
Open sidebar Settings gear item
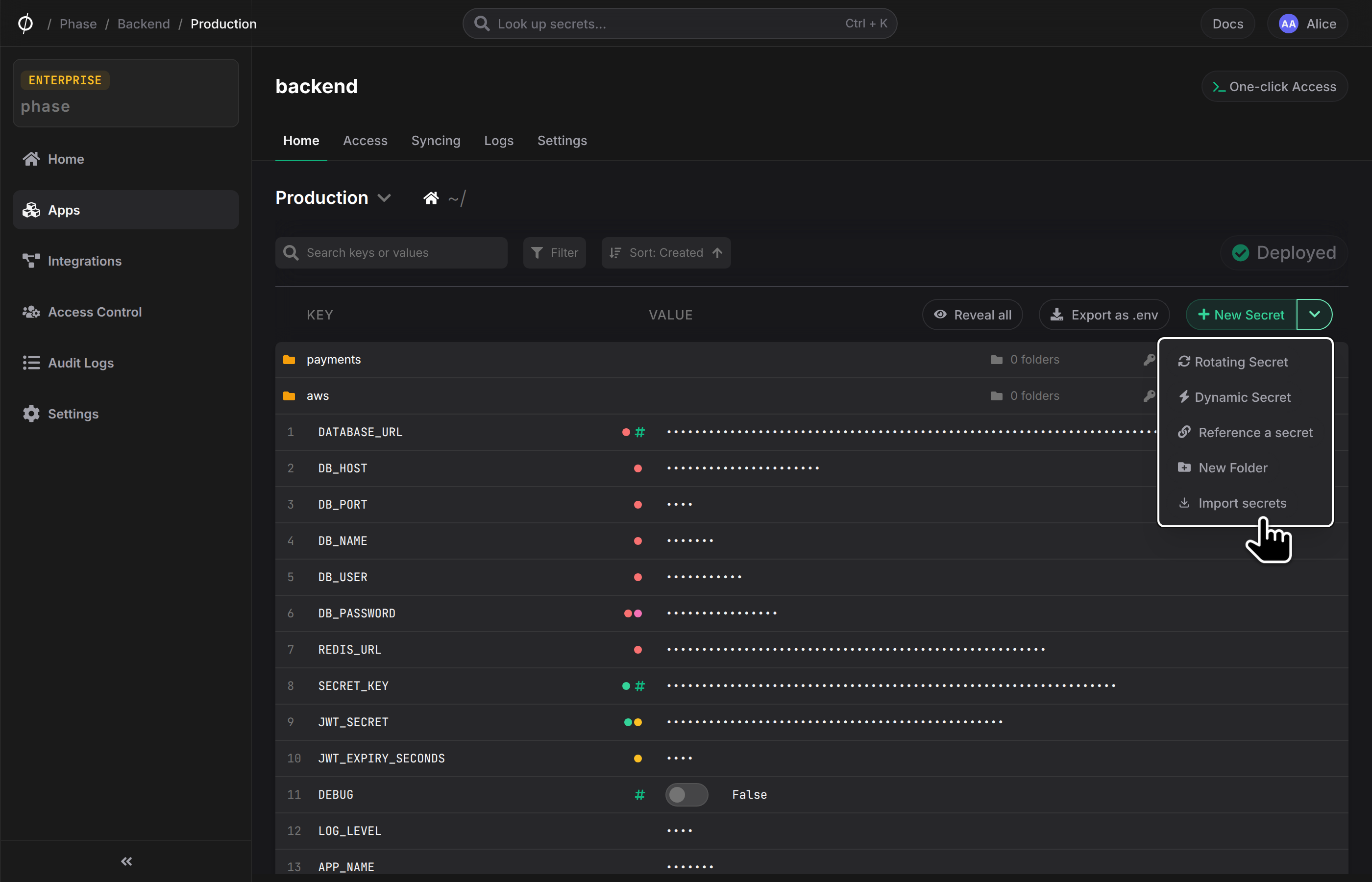[x=125, y=414]
